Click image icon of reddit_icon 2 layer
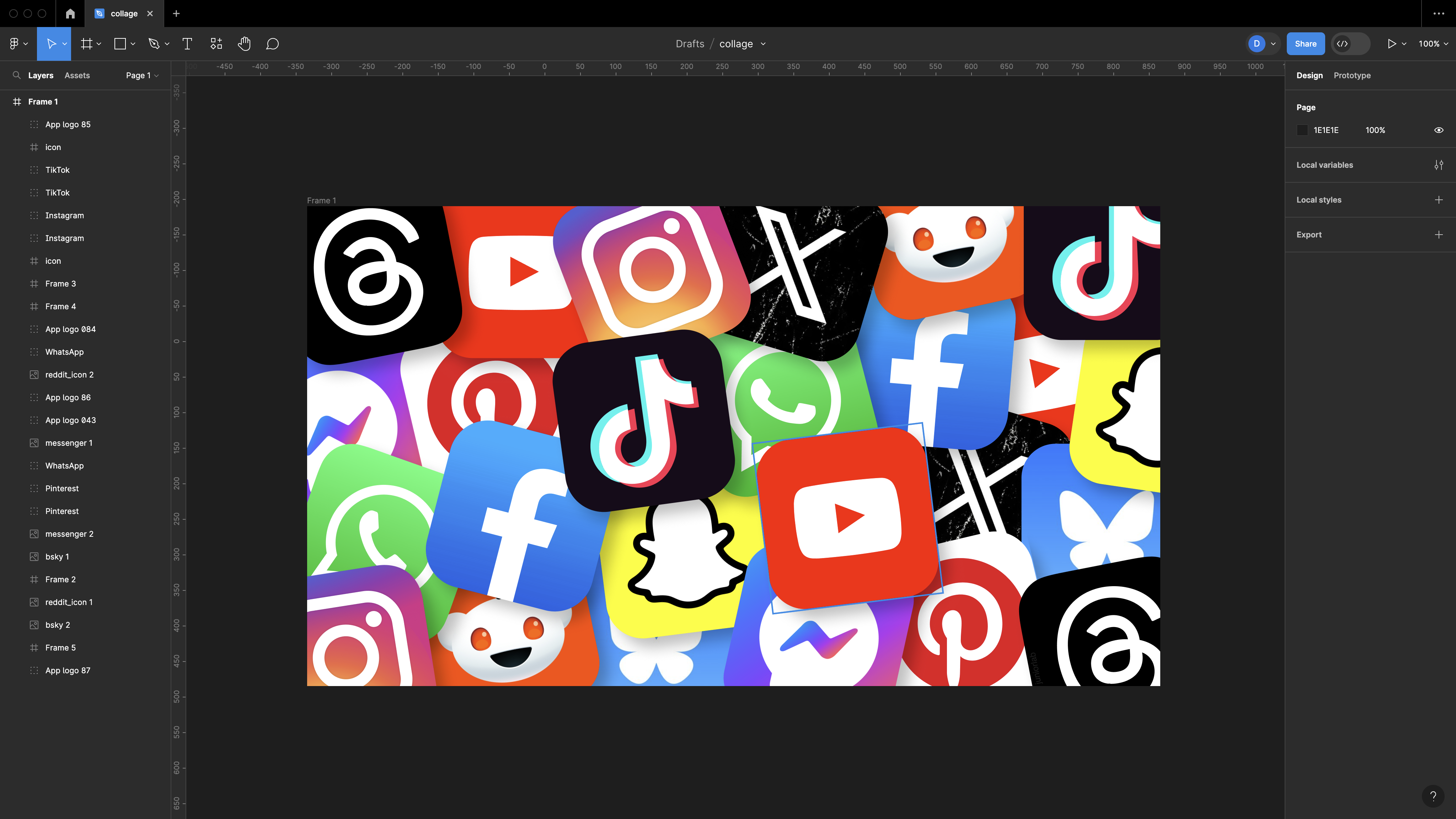Image resolution: width=1456 pixels, height=819 pixels. [x=34, y=375]
